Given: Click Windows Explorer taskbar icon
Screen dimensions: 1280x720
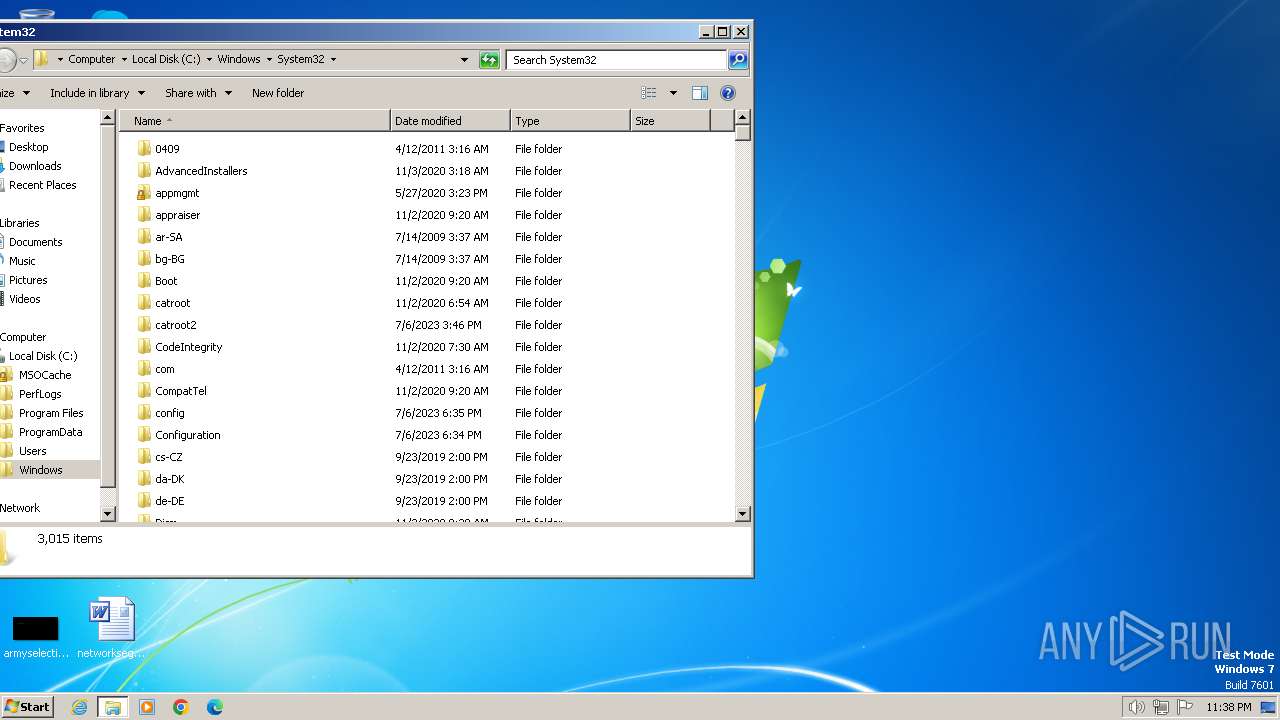Looking at the screenshot, I should (x=113, y=707).
